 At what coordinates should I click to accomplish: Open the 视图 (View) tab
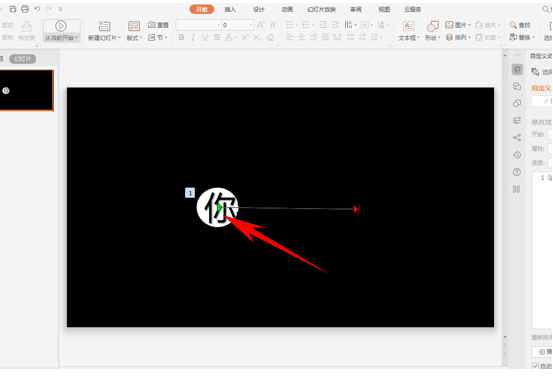coord(384,9)
